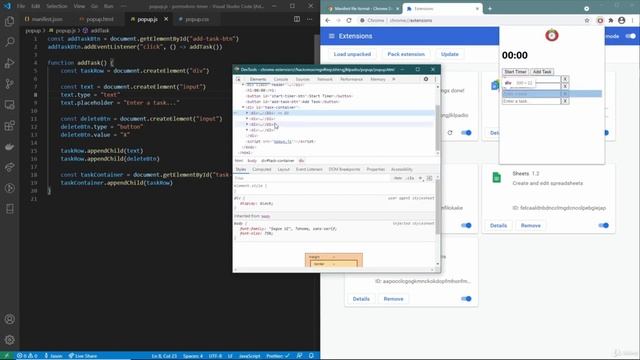Reload the Chrome extensions page

coord(349,20)
